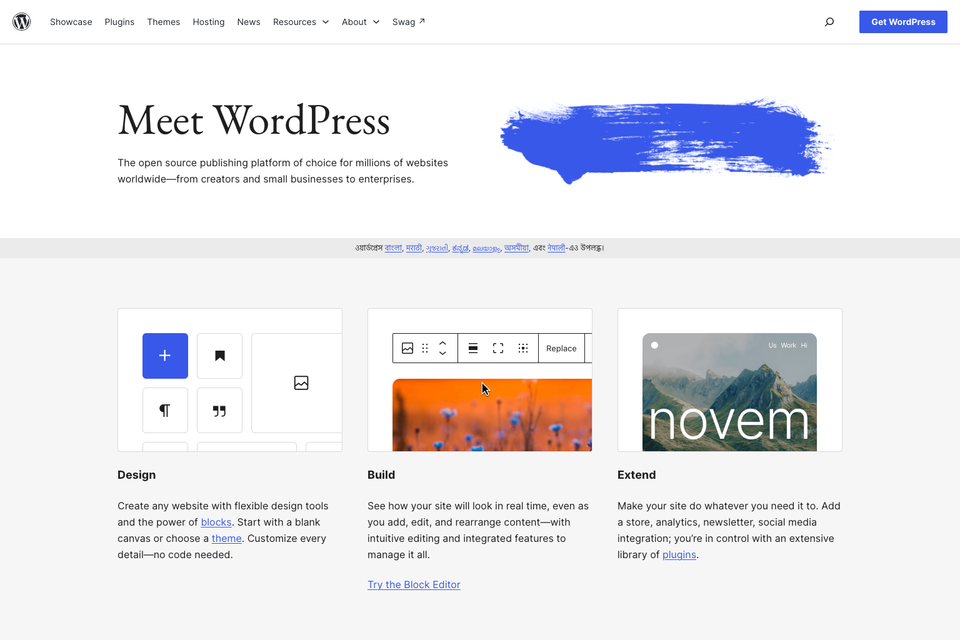
Task: Select the നേപ്പാളി-adjacent नेपाली language link
Action: 556,247
